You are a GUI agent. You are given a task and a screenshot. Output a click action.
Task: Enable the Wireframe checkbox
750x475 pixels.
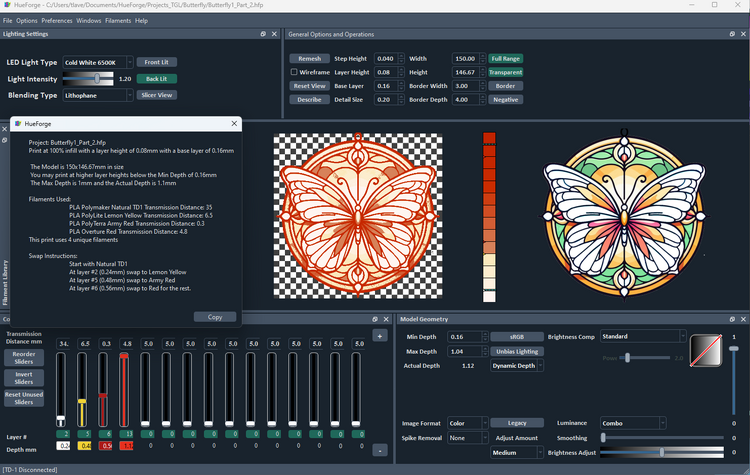tap(294, 72)
